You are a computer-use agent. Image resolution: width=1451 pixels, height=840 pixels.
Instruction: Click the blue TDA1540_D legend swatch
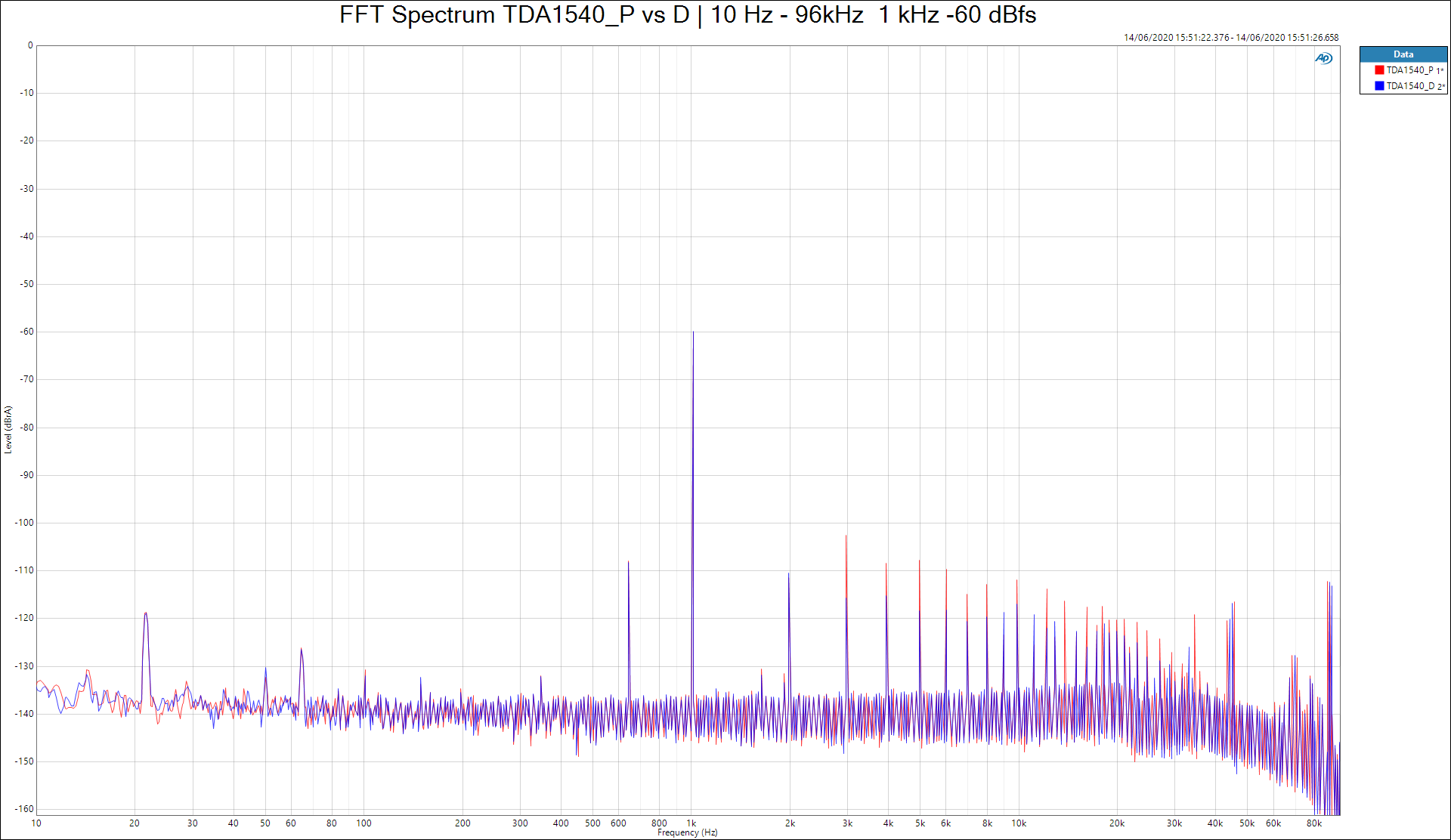pyautogui.click(x=1379, y=86)
